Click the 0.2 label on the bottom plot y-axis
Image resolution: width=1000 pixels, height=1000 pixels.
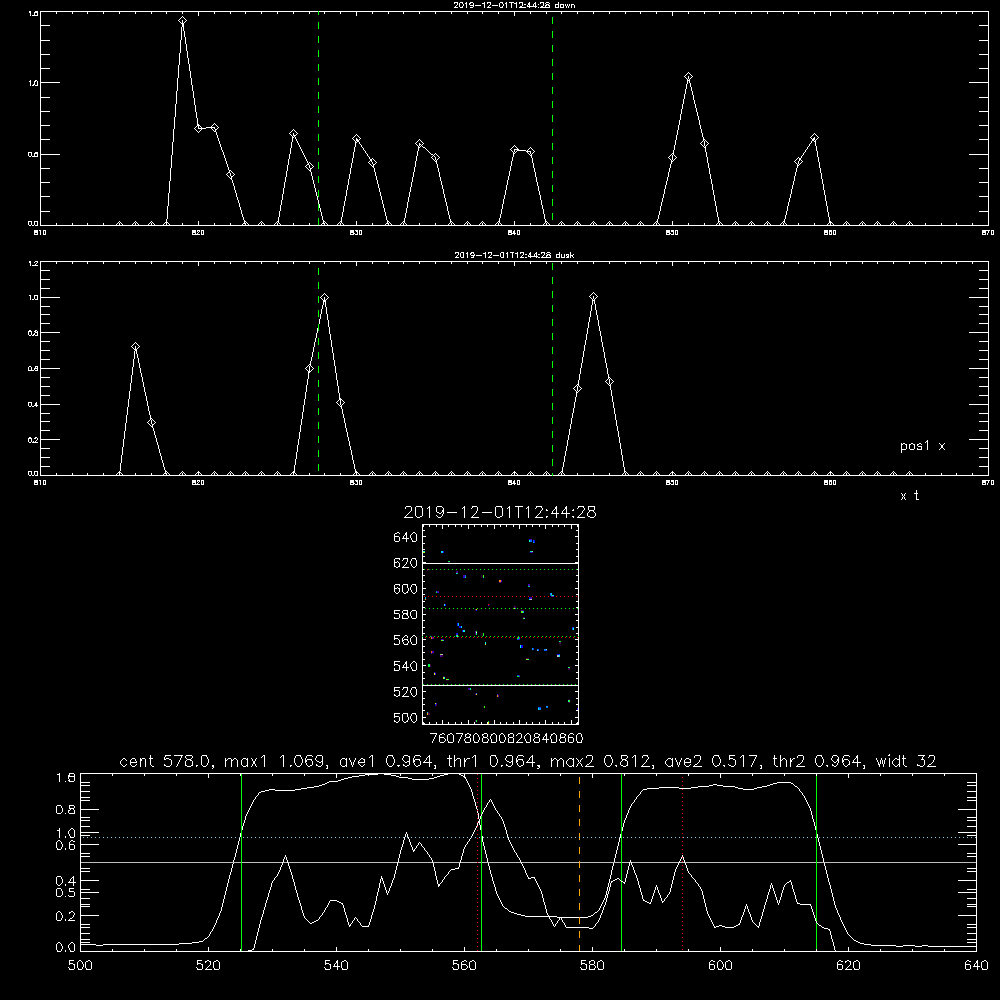(x=66, y=916)
